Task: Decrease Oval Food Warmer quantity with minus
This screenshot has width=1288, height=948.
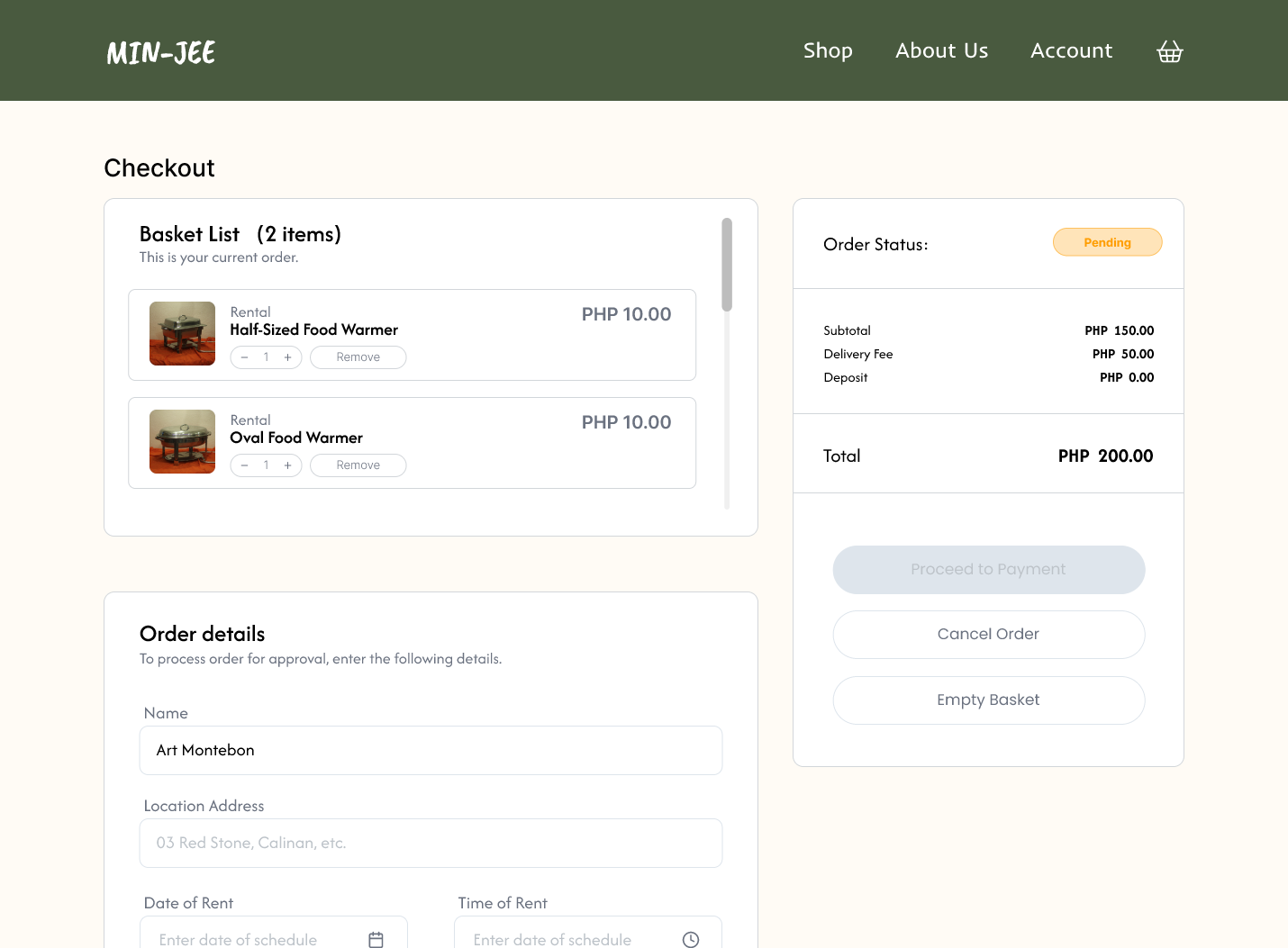Action: [x=244, y=465]
